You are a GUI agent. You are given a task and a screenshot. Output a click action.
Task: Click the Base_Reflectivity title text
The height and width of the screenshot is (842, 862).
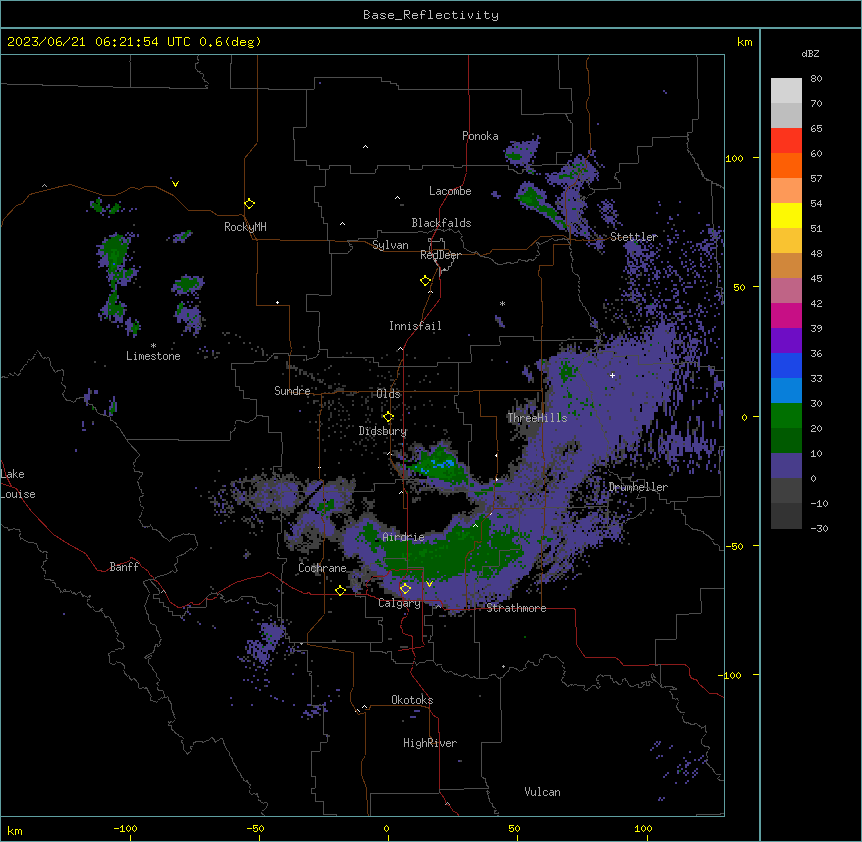tap(431, 15)
